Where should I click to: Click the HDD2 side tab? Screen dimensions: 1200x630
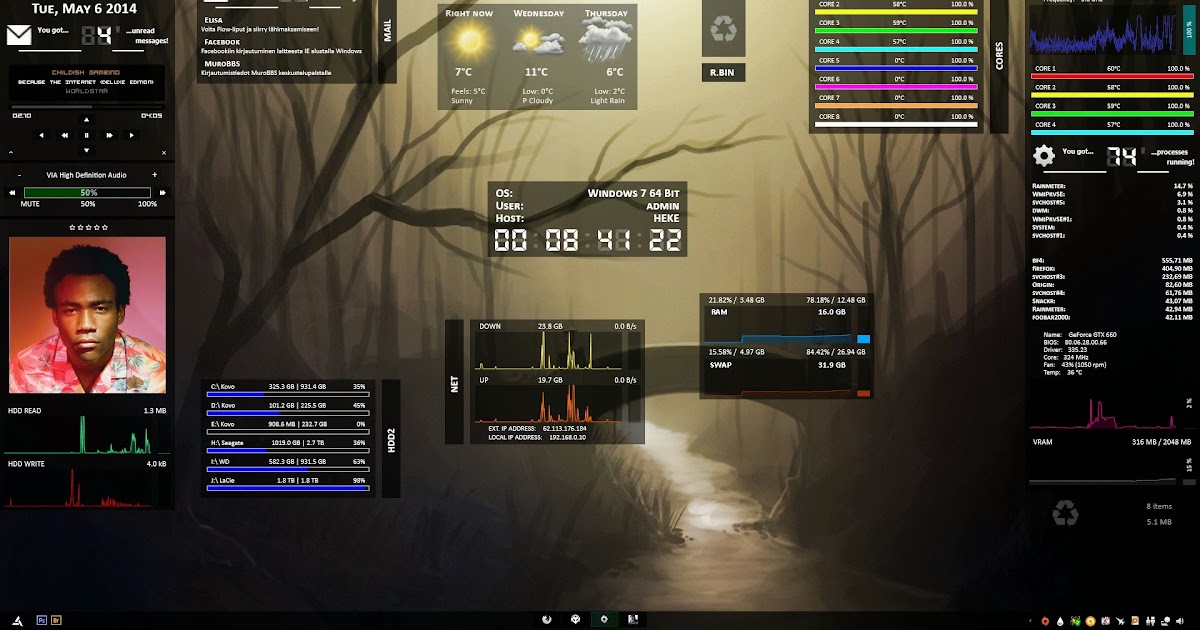(391, 438)
